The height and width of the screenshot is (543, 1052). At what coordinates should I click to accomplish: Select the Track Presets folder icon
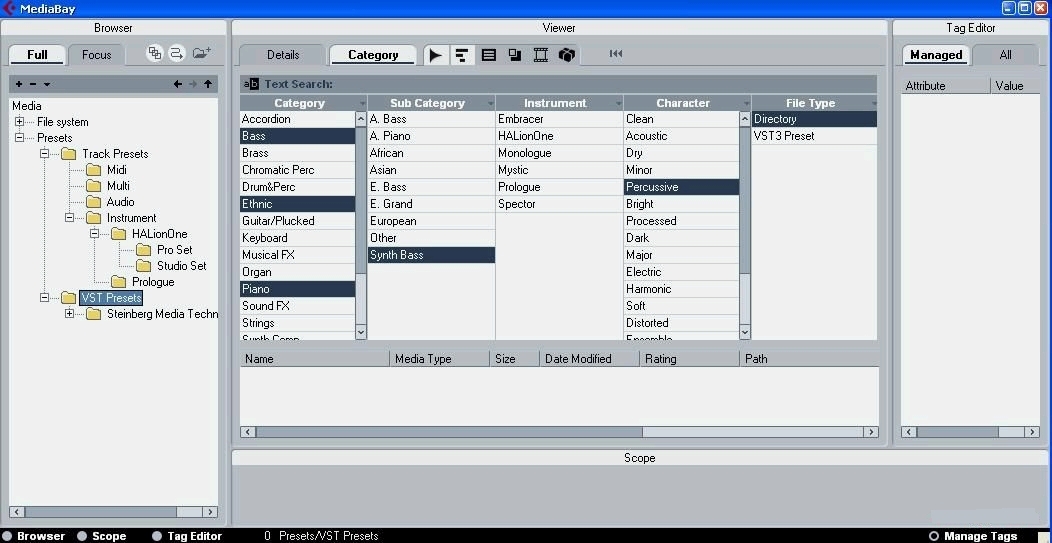[x=68, y=154]
